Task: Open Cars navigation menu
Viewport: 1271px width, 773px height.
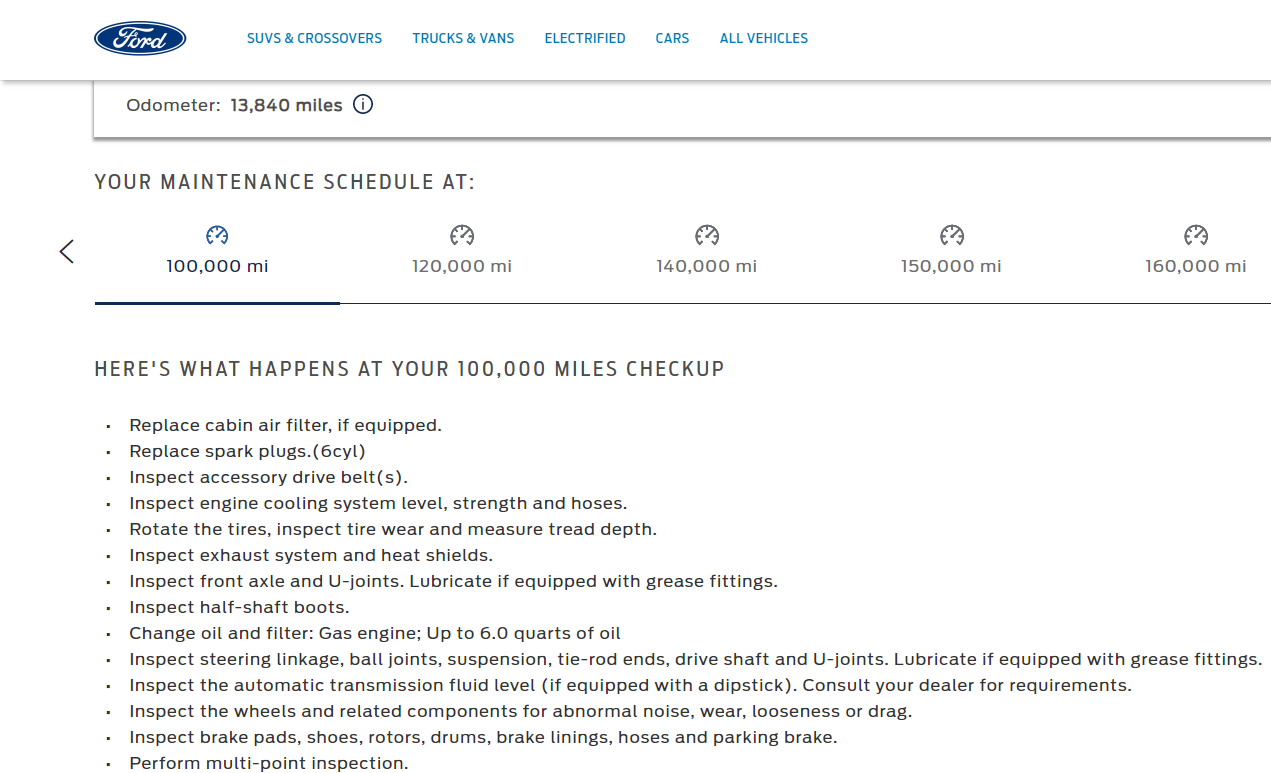Action: (672, 38)
